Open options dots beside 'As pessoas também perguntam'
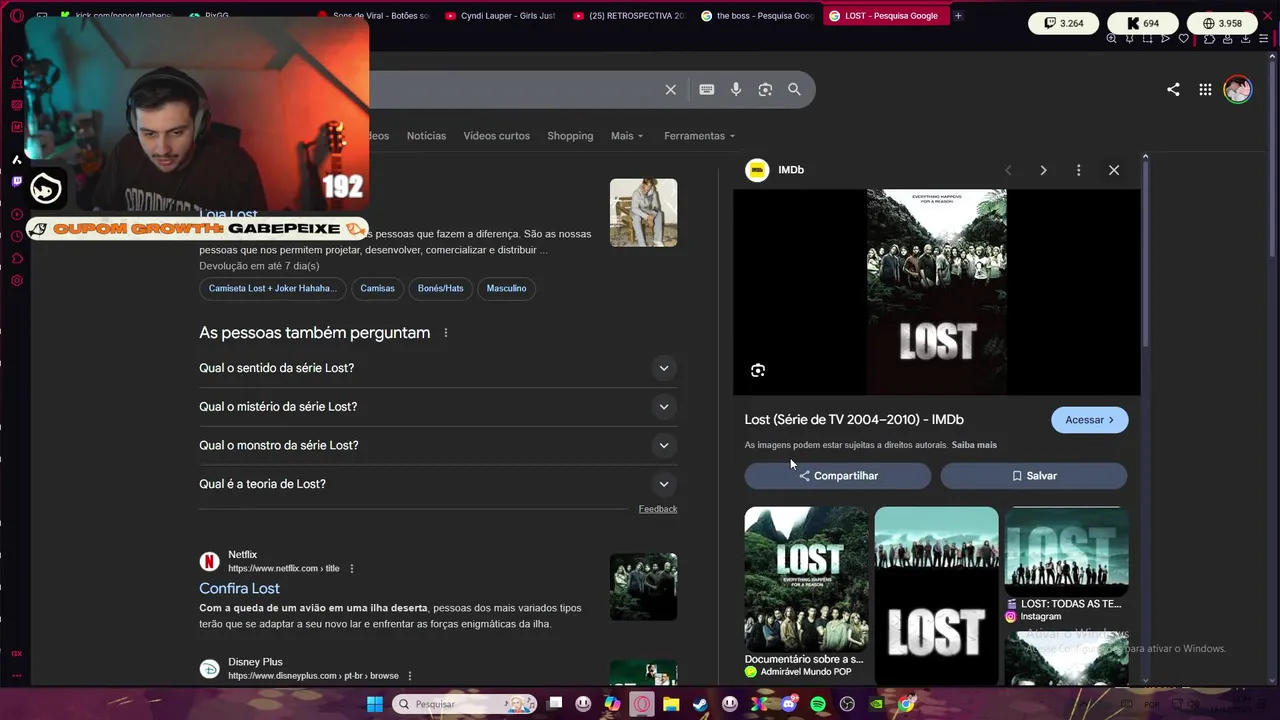1280x720 pixels. coord(446,333)
